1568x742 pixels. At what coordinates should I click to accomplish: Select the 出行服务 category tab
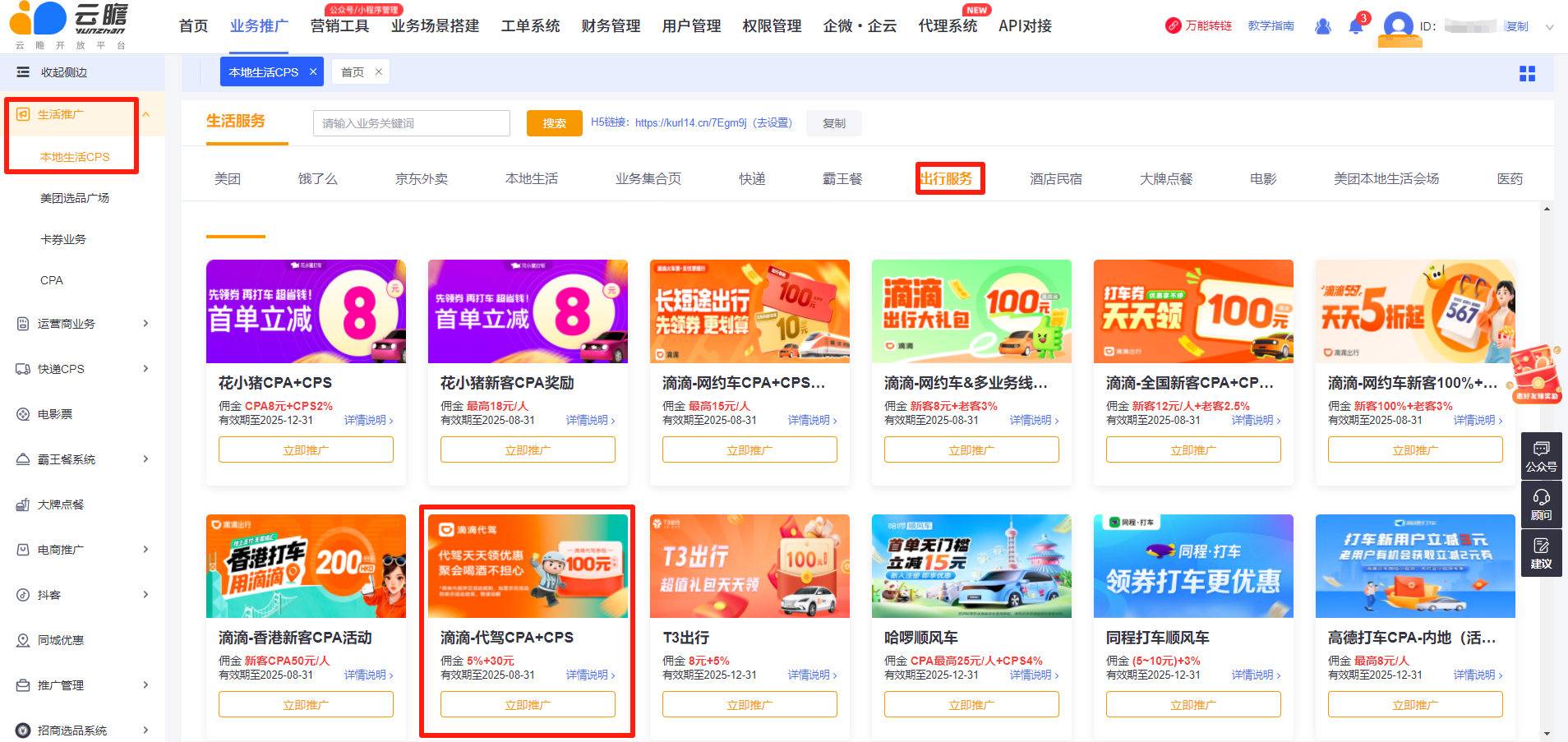(946, 178)
